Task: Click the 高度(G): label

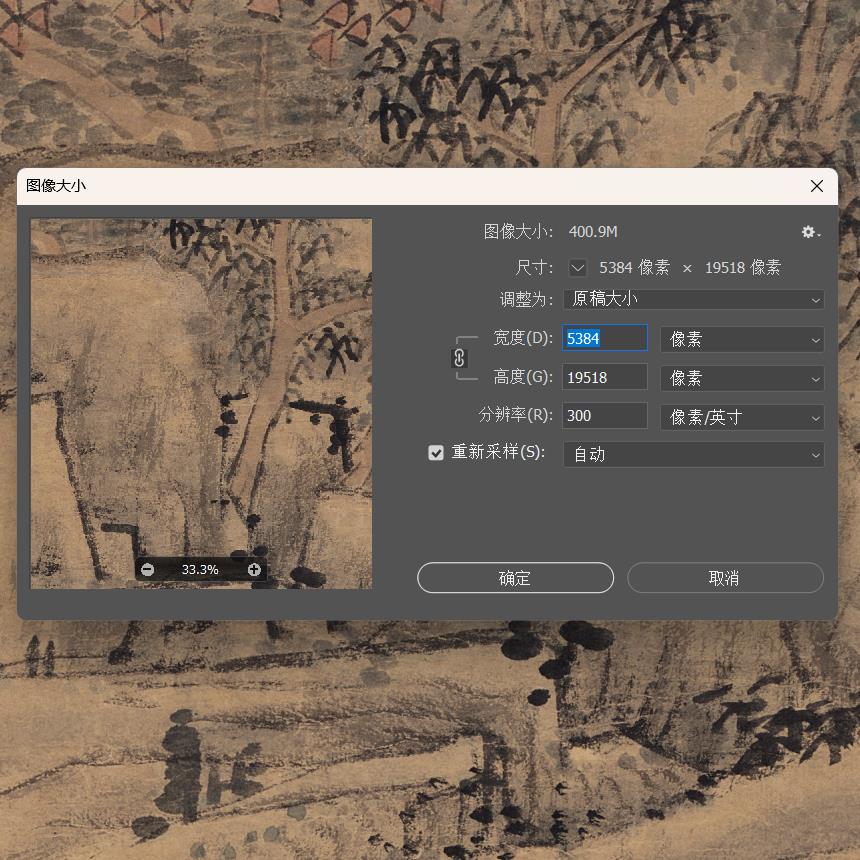Action: [523, 377]
